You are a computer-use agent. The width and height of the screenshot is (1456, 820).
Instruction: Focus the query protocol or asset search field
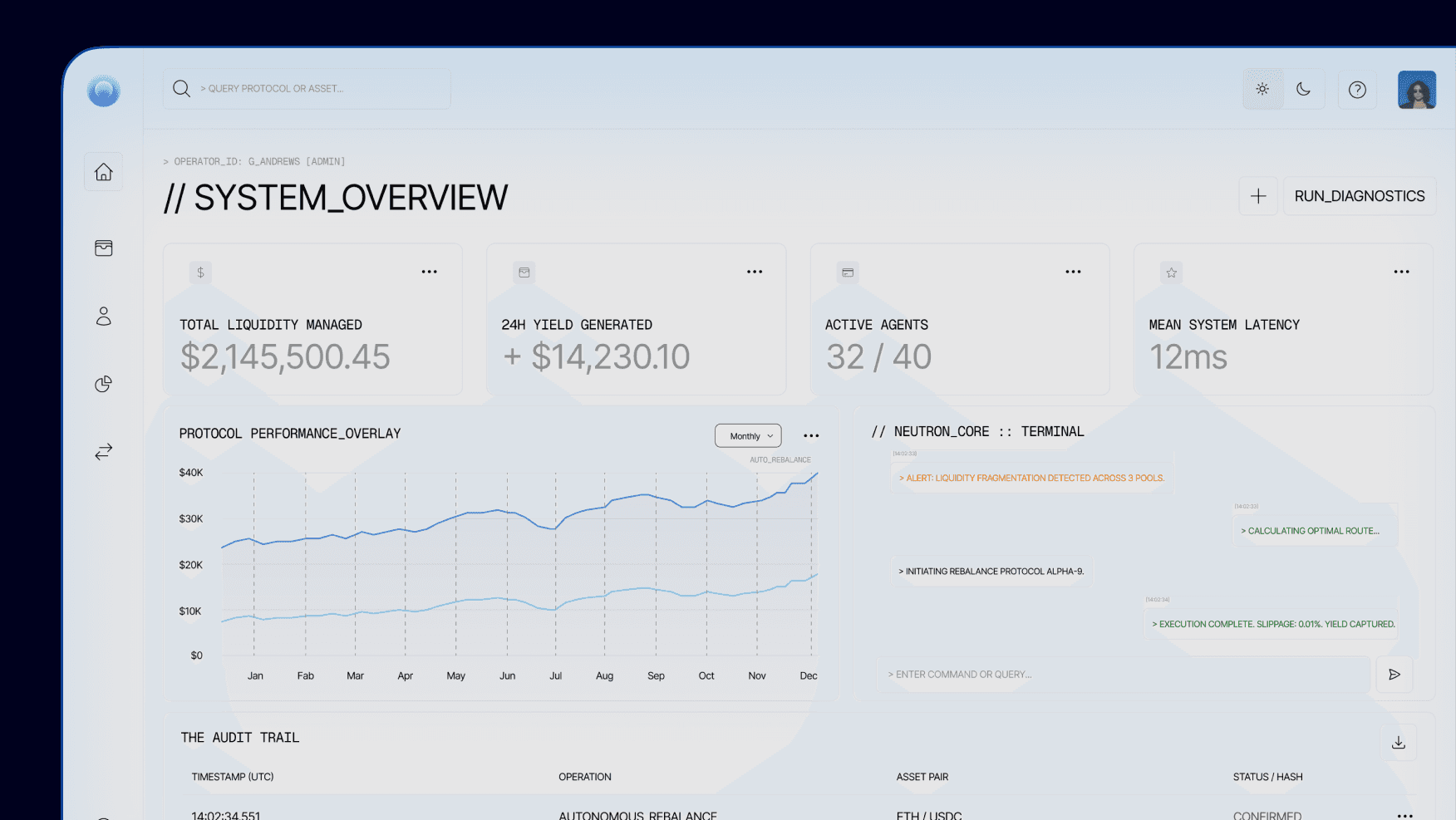click(307, 89)
